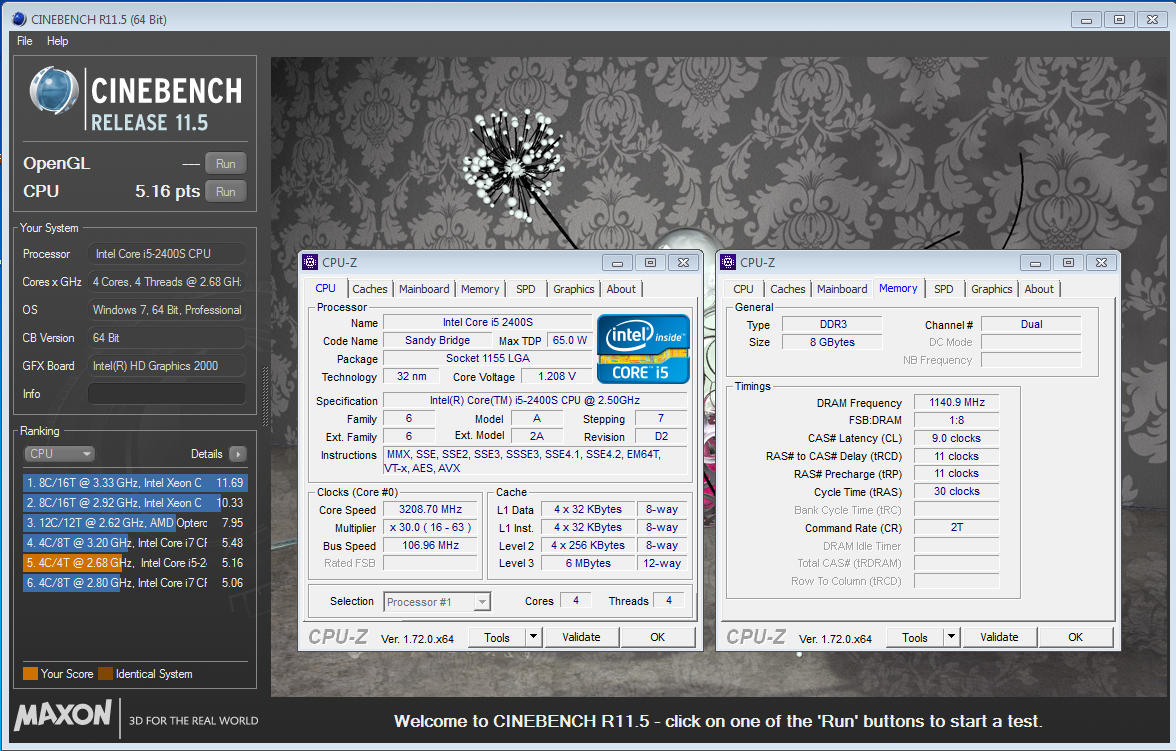The width and height of the screenshot is (1176, 751).
Task: Click the Command Rate value 2T
Action: 956,527
